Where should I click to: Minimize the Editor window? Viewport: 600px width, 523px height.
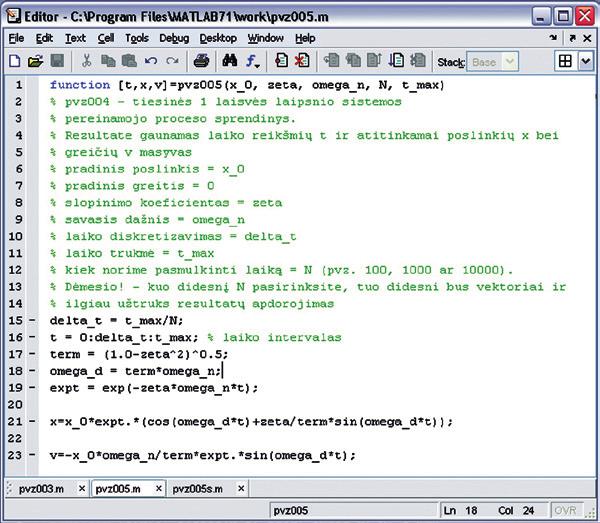click(541, 17)
